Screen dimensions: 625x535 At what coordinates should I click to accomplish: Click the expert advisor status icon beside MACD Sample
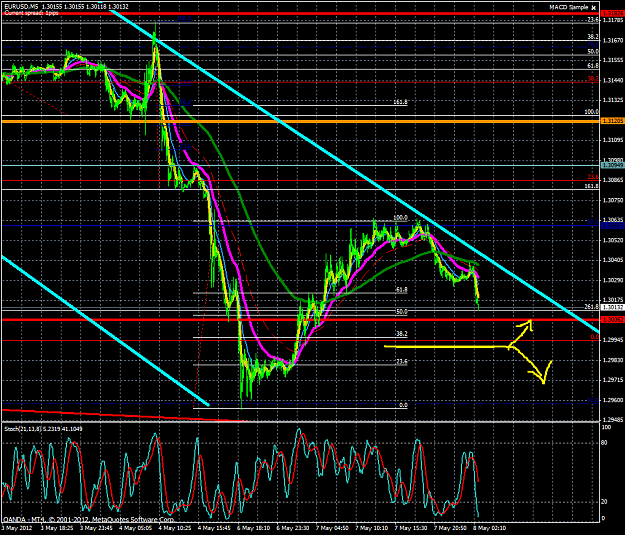pos(594,8)
